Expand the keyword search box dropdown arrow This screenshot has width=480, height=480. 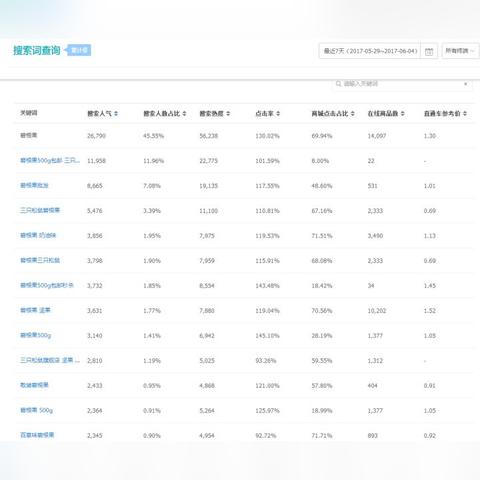pyautogui.click(x=466, y=84)
